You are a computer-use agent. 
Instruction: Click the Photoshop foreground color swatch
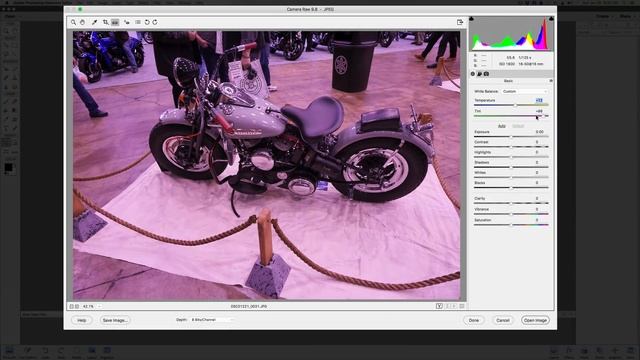coord(9,167)
